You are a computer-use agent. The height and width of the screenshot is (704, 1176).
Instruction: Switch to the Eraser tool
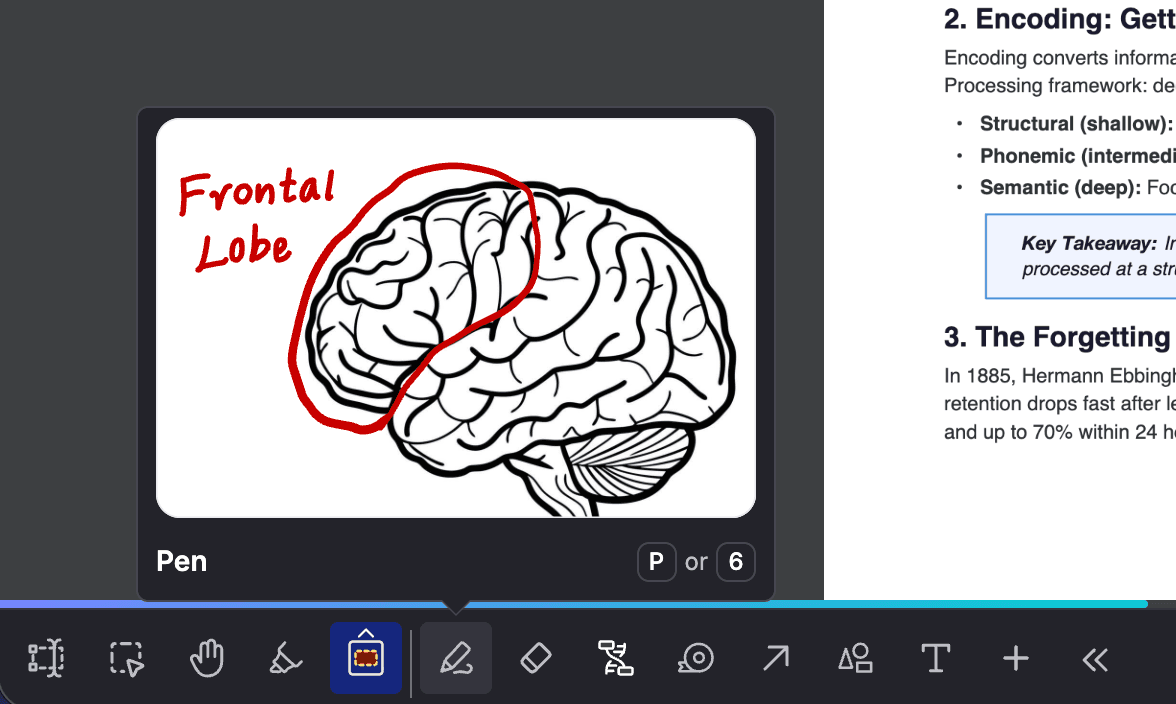tap(536, 658)
